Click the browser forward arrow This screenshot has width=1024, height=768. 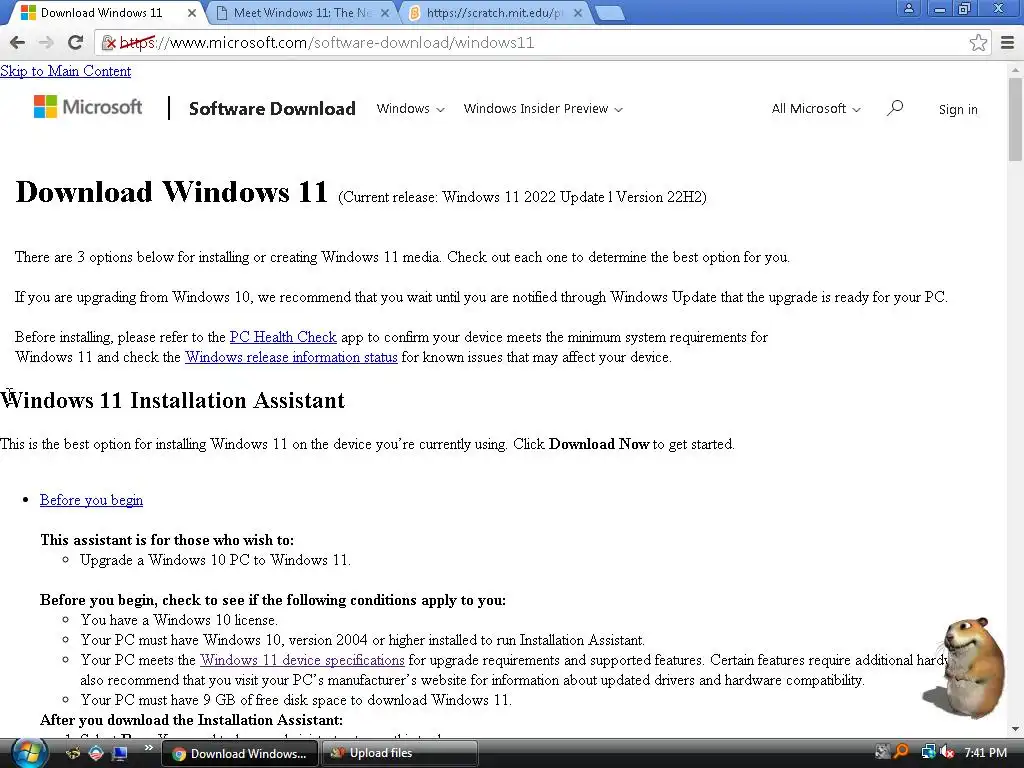click(x=46, y=42)
